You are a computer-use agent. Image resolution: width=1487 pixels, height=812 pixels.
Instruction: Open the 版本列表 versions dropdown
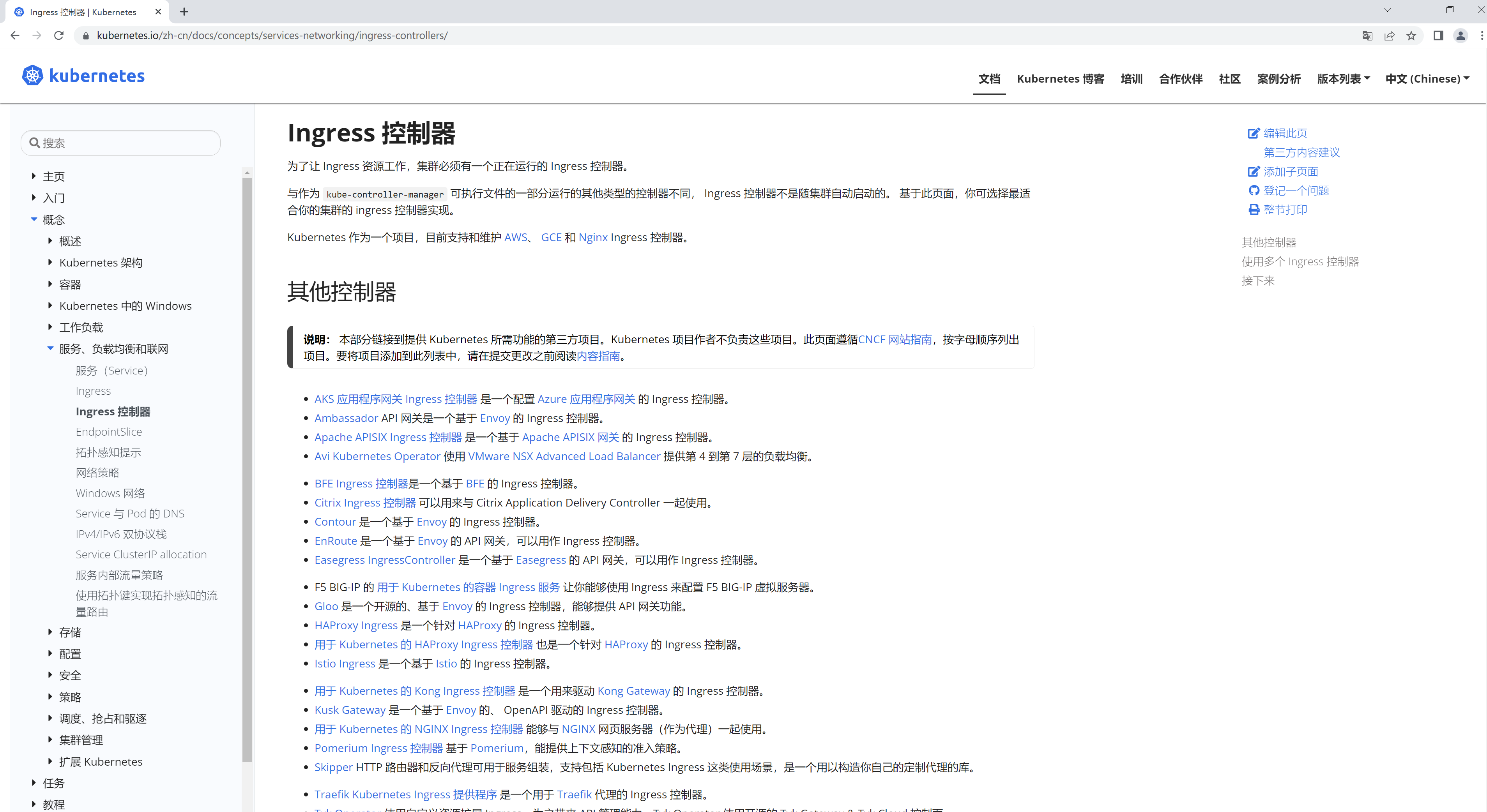1343,79
